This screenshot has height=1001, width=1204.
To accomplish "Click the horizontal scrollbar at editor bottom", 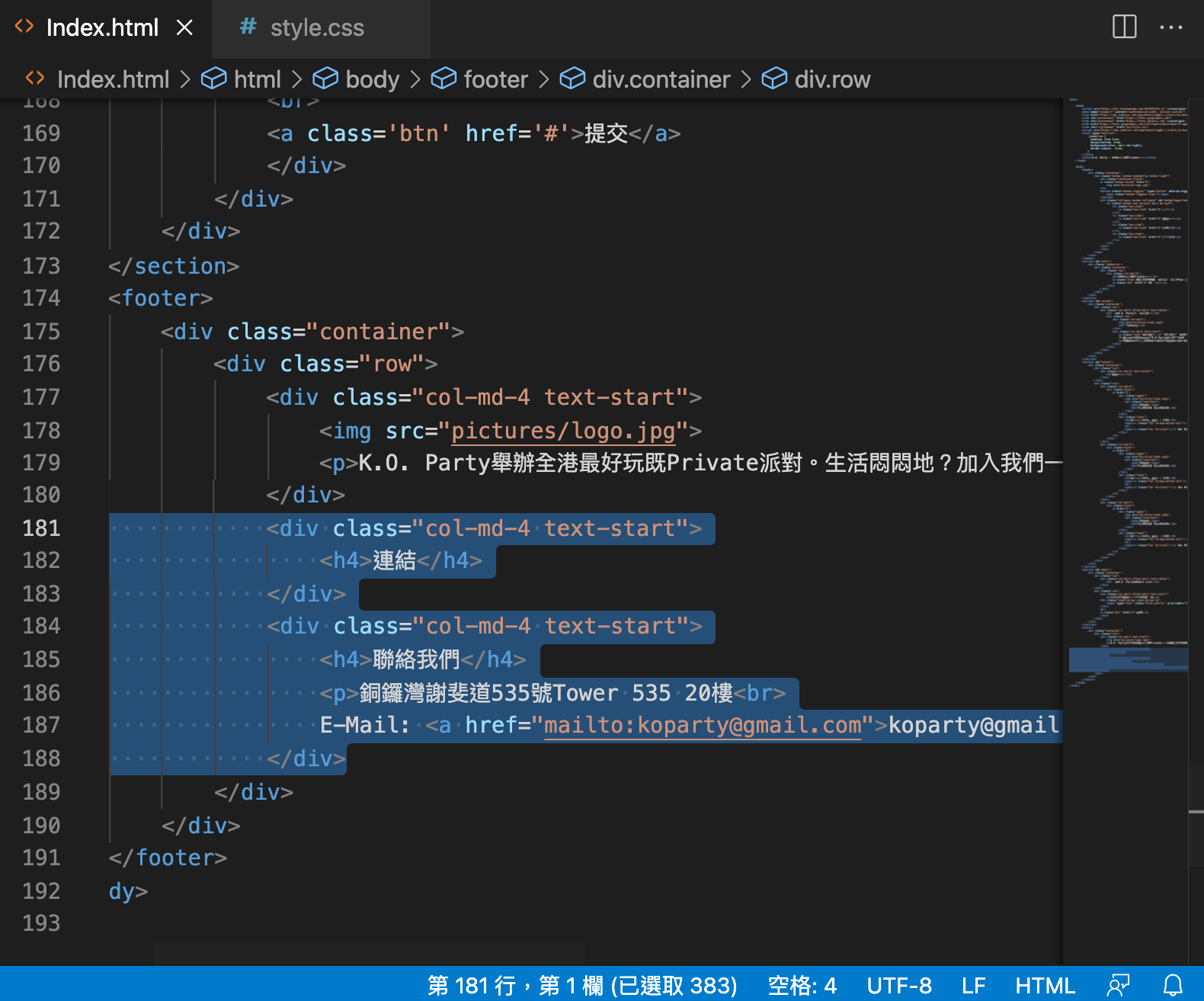I will [370, 954].
